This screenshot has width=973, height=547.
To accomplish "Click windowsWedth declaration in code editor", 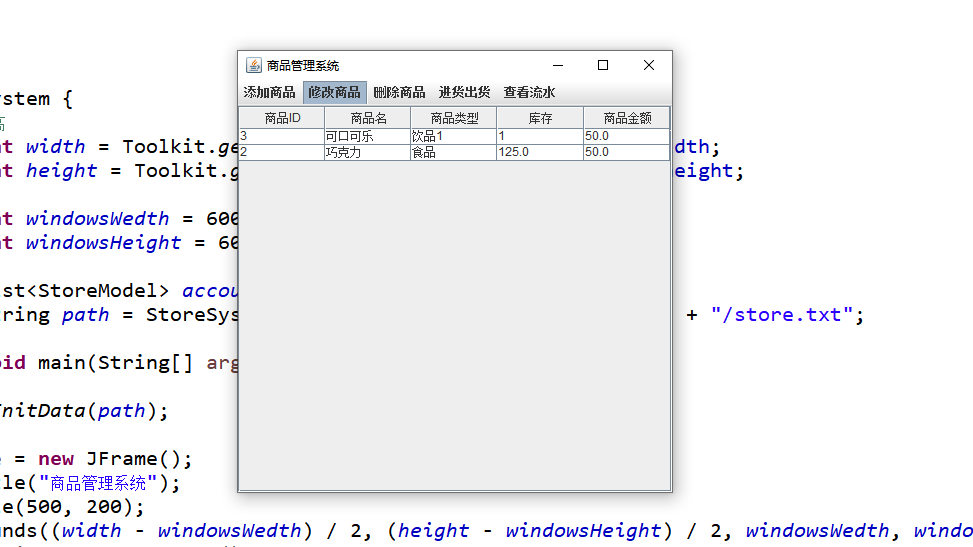I will pyautogui.click(x=97, y=219).
